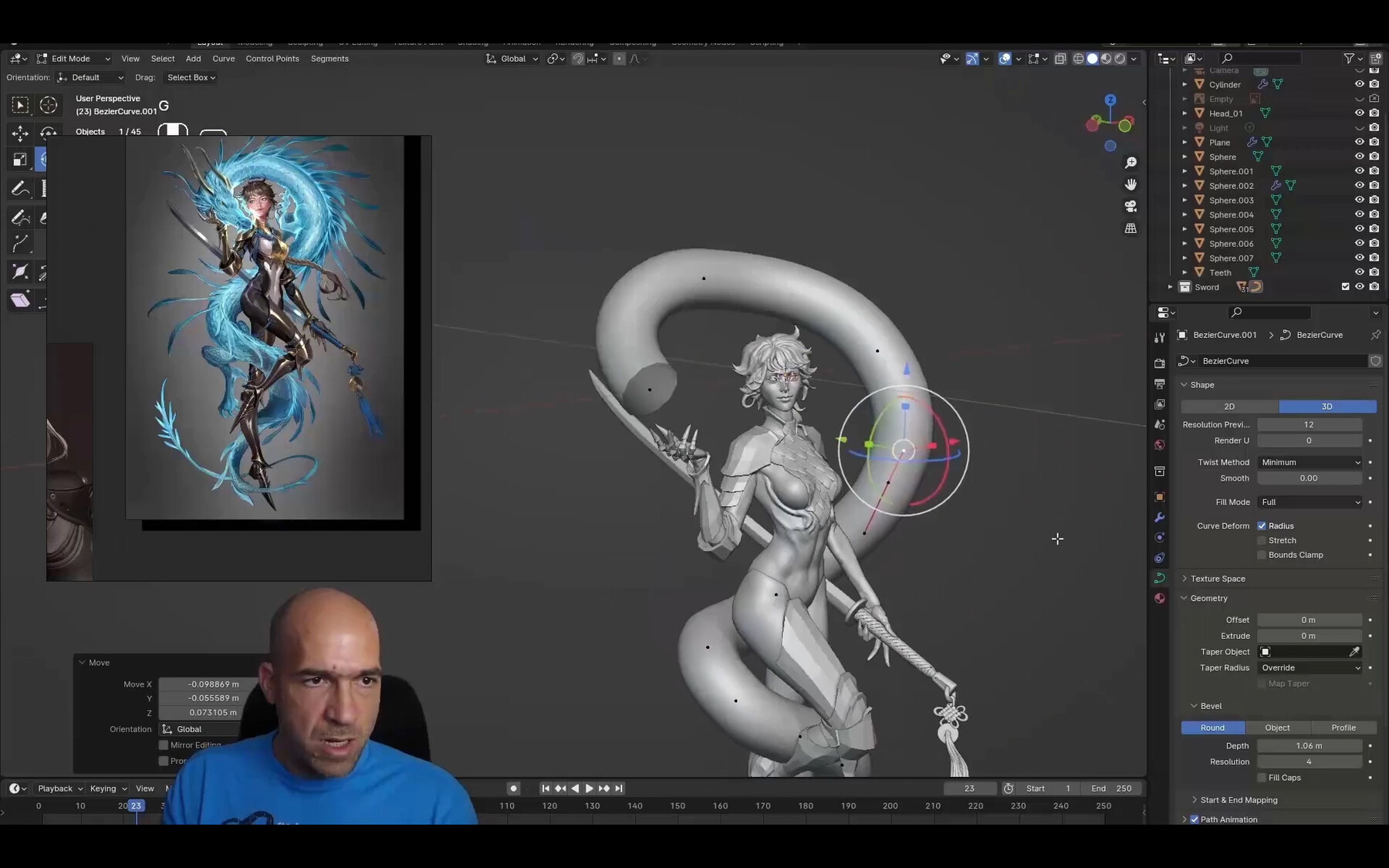Open the Curve menu
The height and width of the screenshot is (868, 1389).
point(224,59)
